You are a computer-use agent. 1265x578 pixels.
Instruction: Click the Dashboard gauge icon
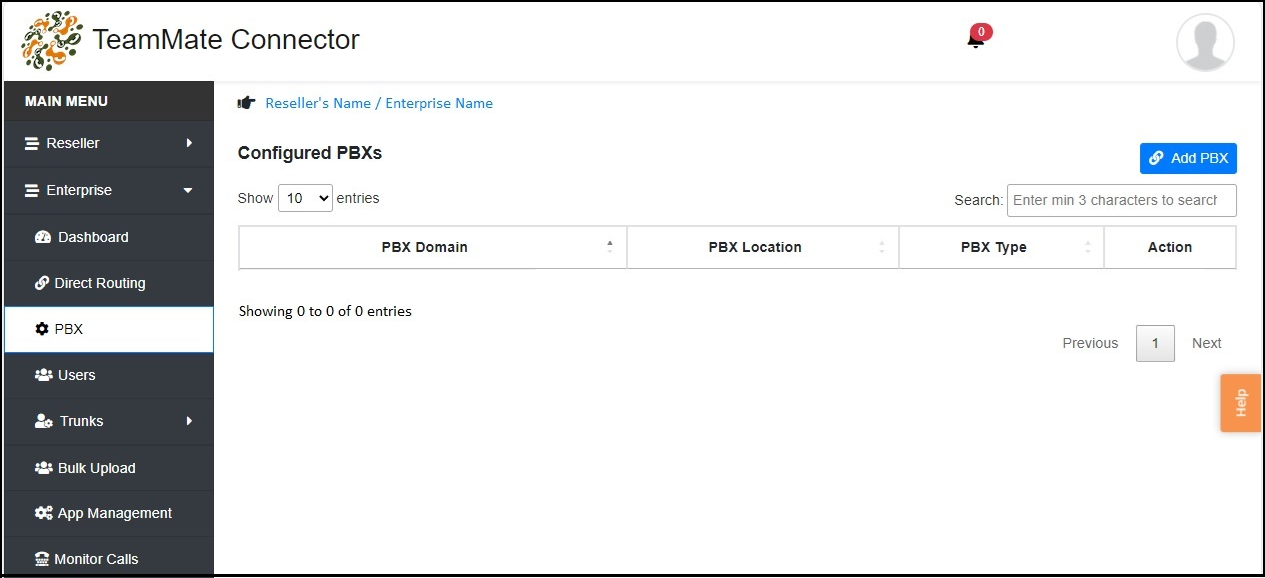tap(42, 237)
